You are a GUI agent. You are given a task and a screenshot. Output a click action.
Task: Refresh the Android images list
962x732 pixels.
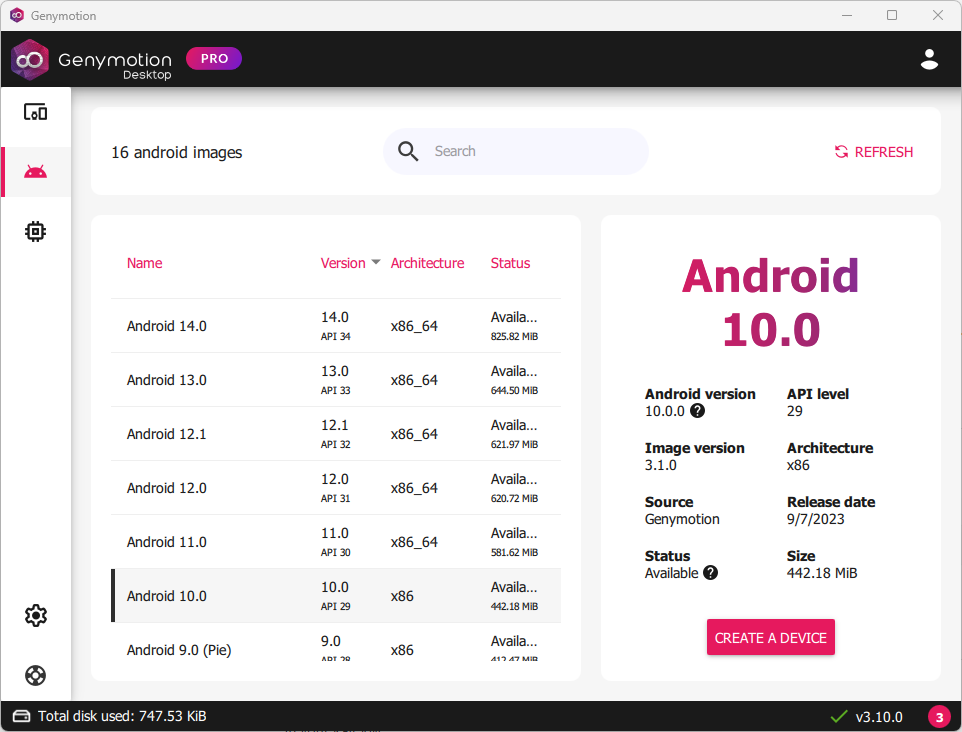coord(874,152)
